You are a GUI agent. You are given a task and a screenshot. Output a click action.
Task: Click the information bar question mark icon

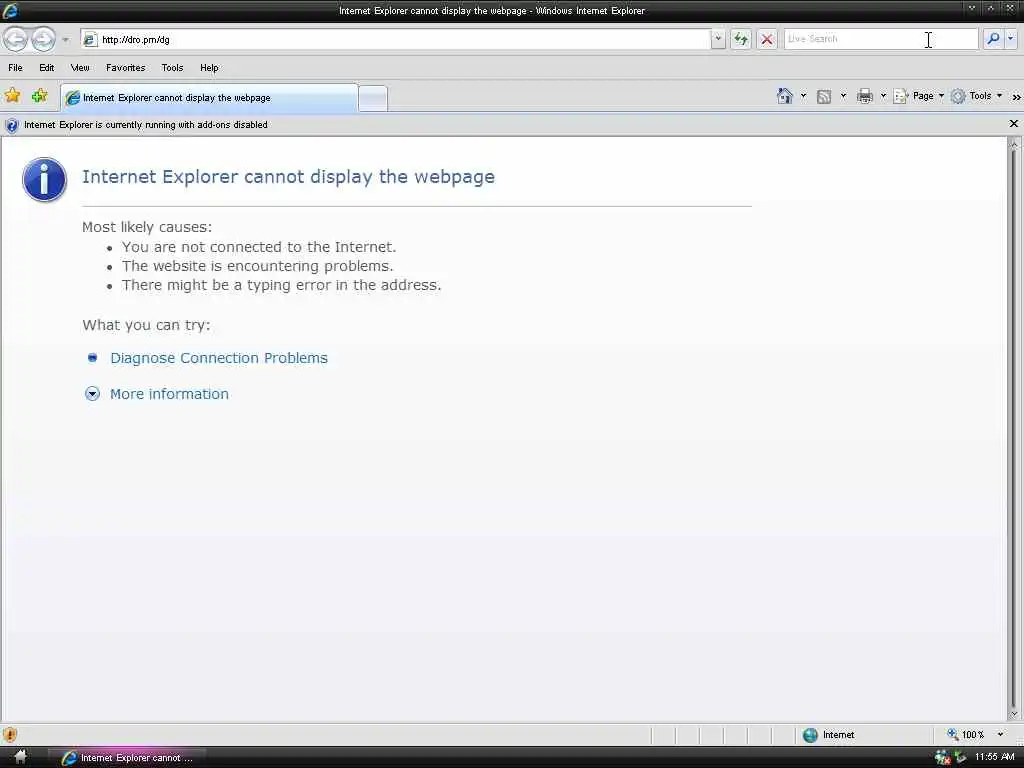[x=11, y=125]
